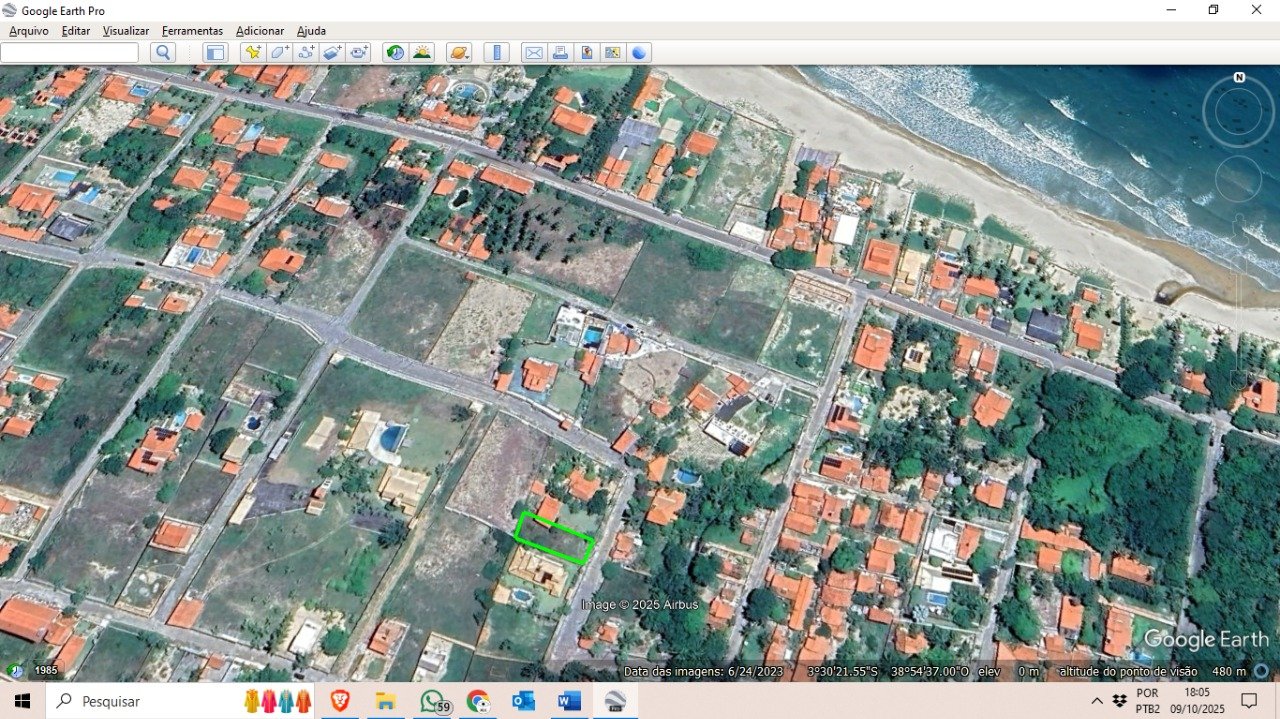Toggle historical imagery clock

tap(396, 53)
